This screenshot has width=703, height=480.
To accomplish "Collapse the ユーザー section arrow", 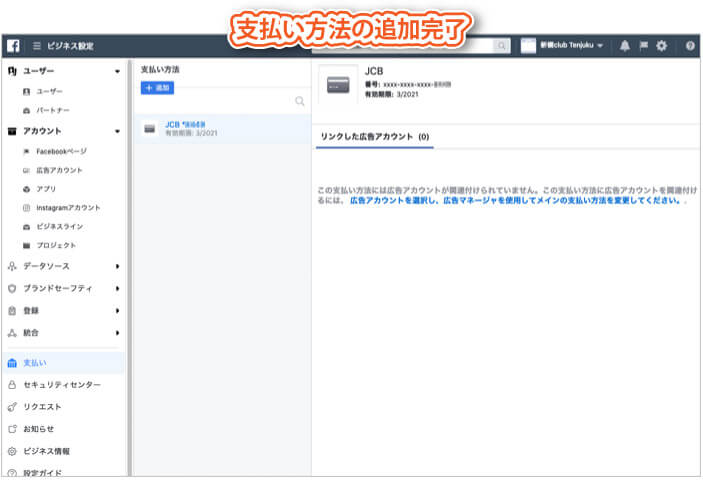I will point(117,71).
